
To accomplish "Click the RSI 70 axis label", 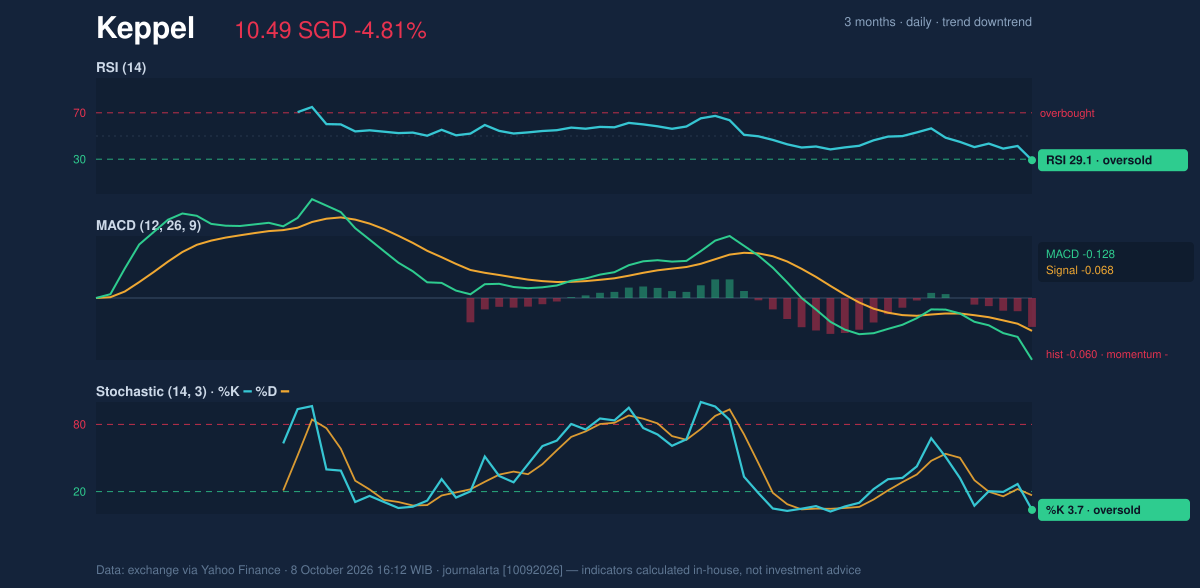I will tap(79, 113).
